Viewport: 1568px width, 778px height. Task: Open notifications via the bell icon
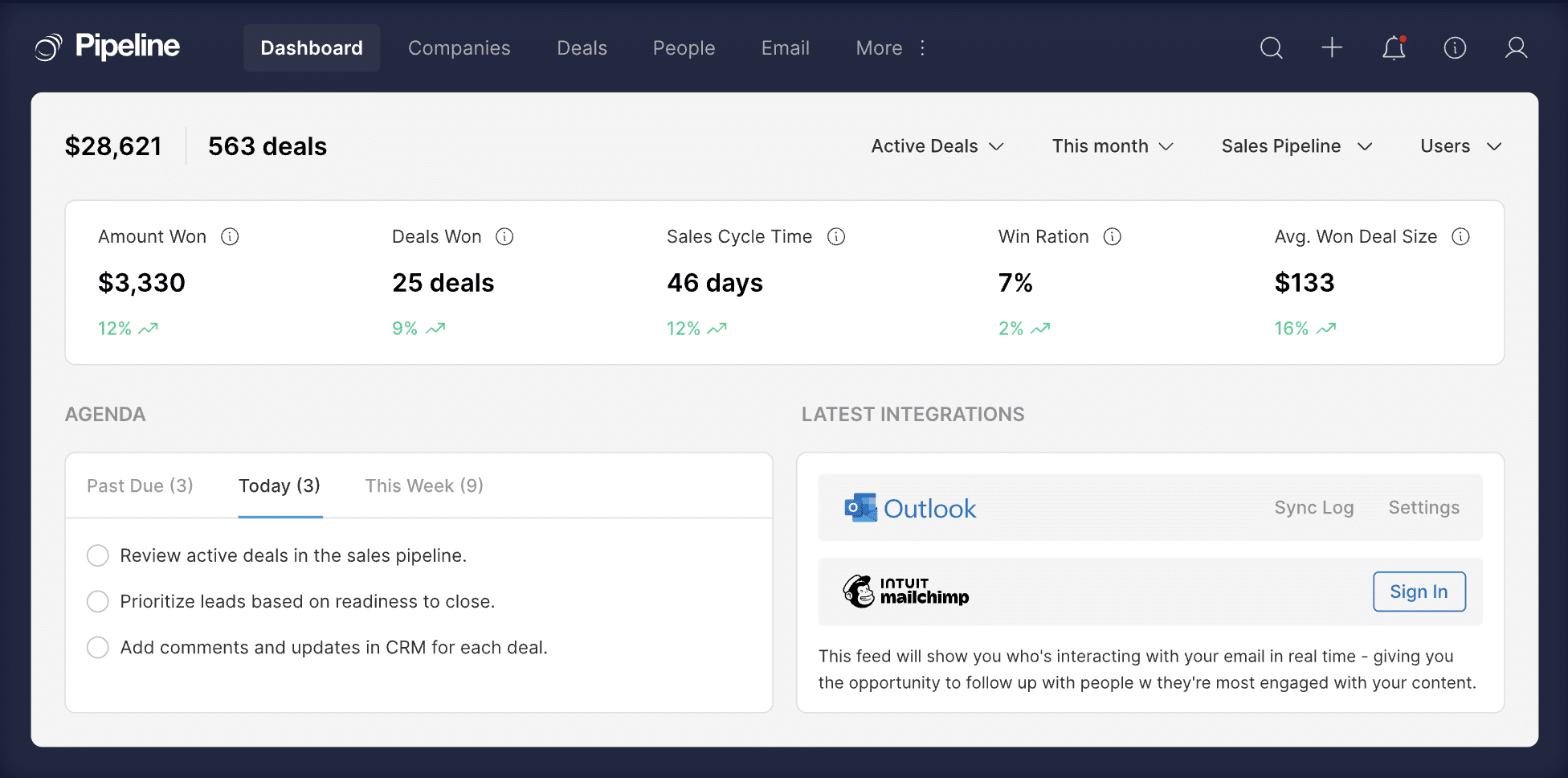(x=1394, y=47)
